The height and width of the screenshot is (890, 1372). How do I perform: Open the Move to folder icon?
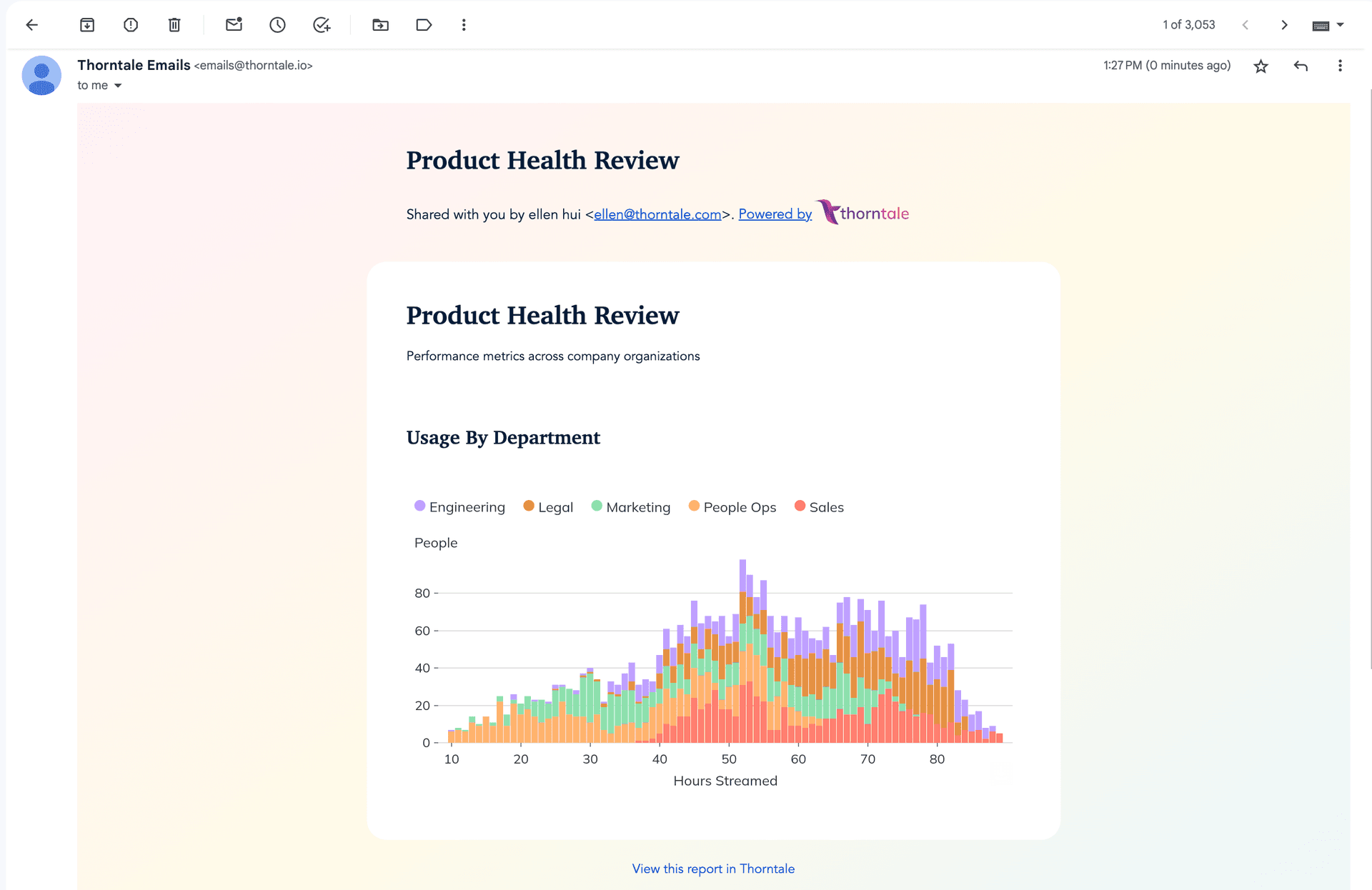(380, 25)
